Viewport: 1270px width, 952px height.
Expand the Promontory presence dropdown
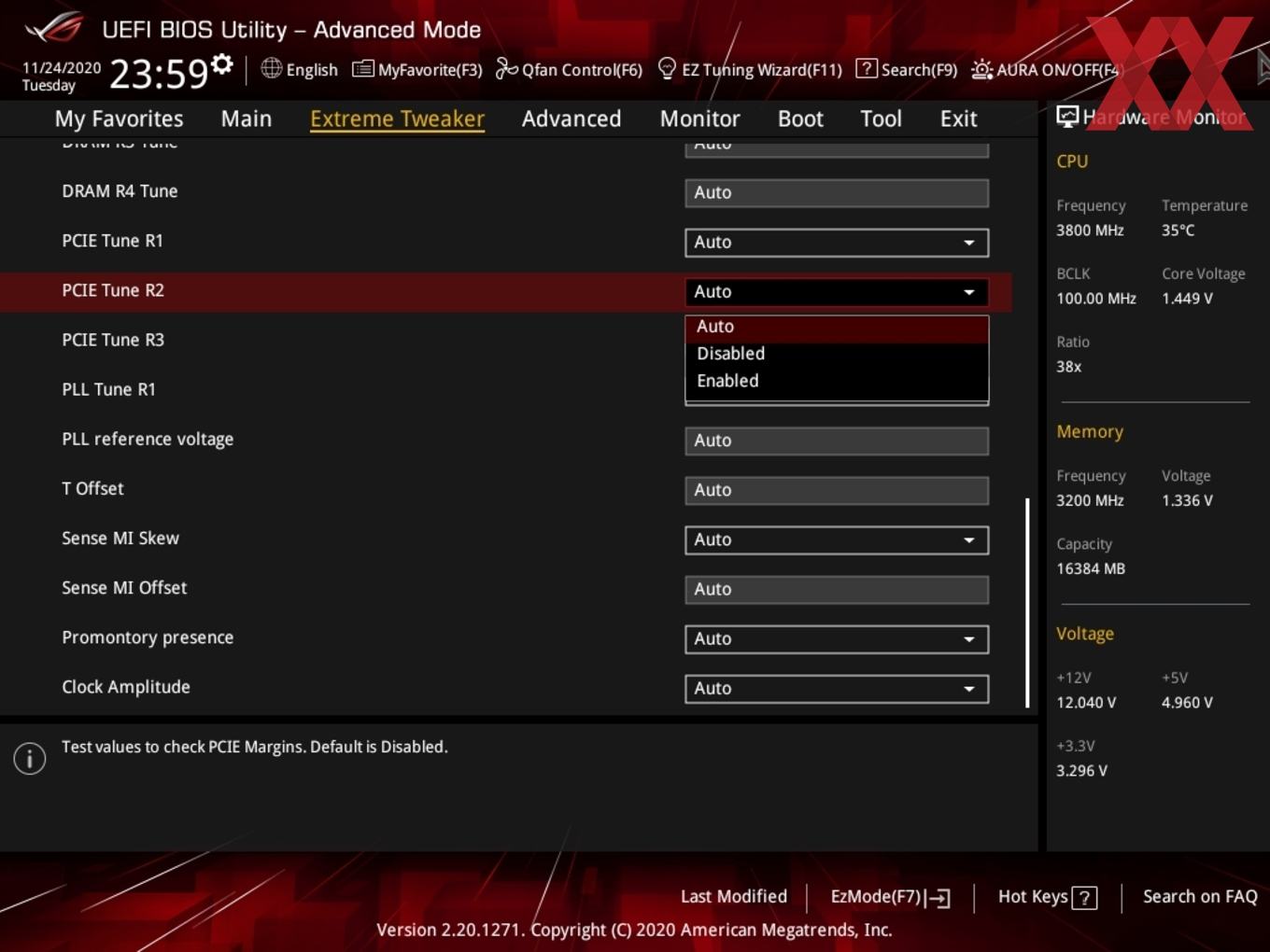[x=837, y=638]
